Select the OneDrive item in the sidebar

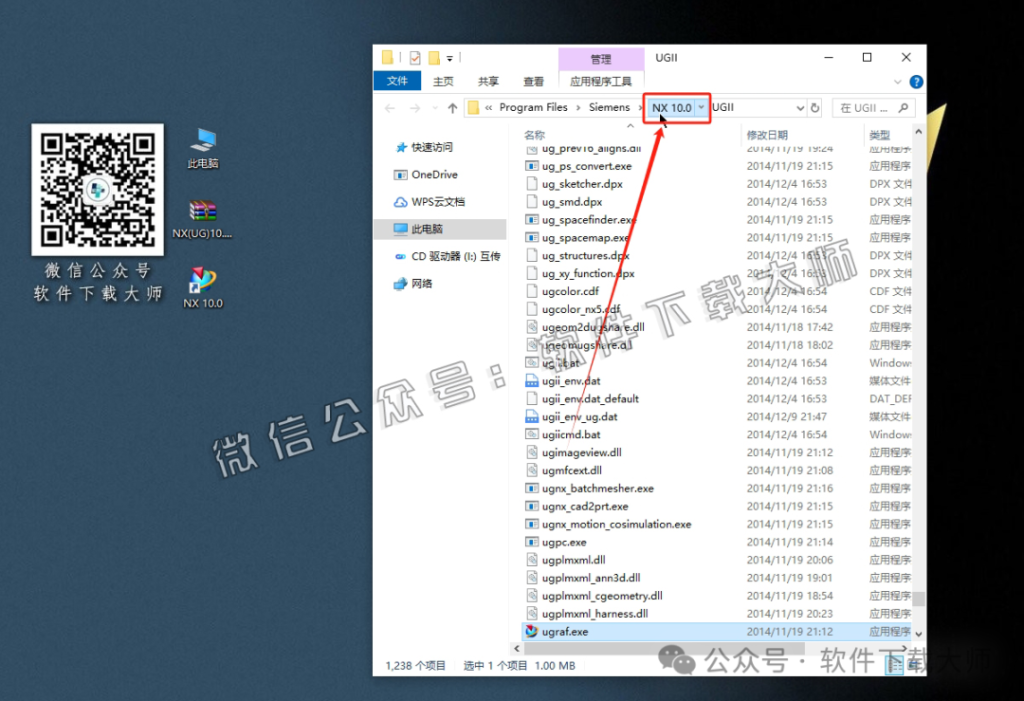coord(425,174)
